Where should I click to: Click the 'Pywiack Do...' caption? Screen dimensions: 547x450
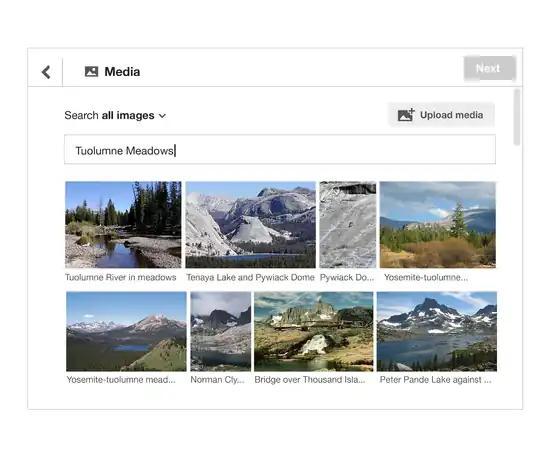click(x=347, y=277)
